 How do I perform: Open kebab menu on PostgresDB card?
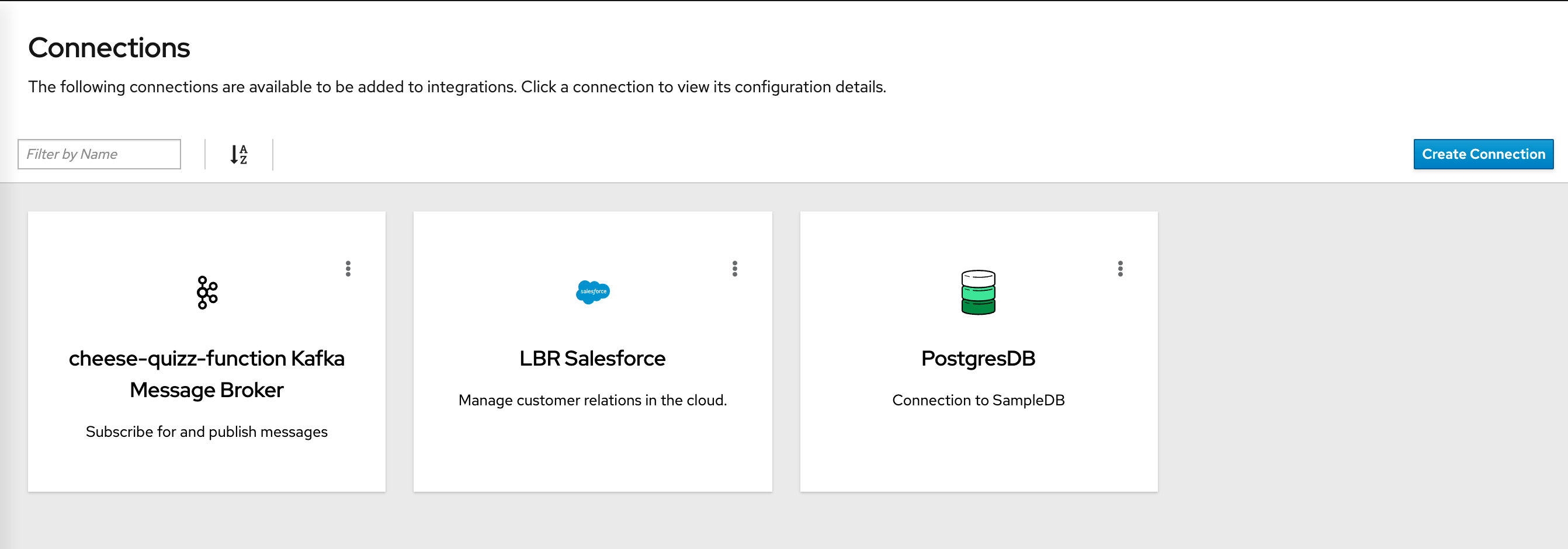click(1120, 269)
